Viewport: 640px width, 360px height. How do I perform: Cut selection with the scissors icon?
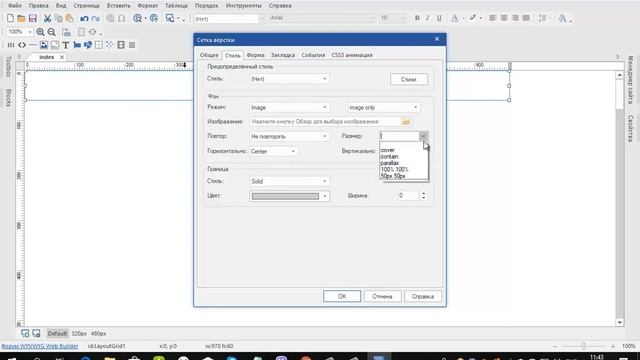[x=47, y=18]
